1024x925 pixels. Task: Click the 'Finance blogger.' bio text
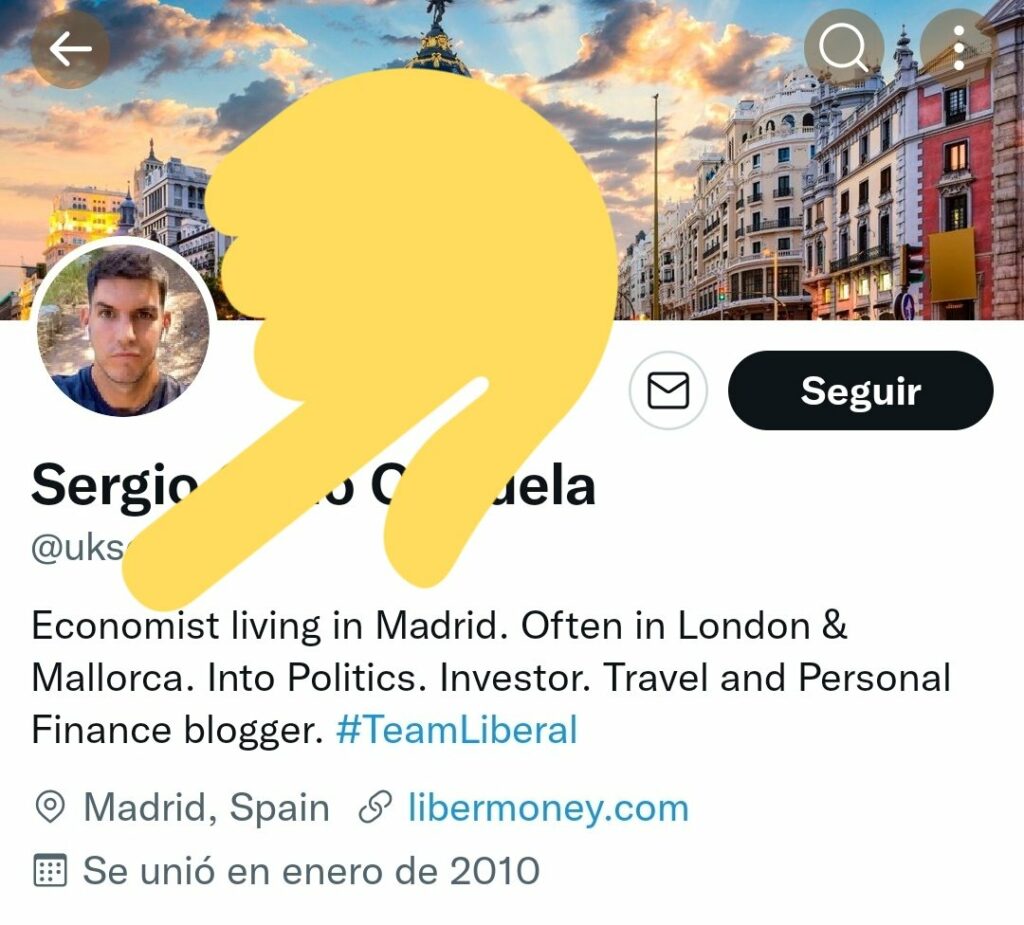[x=178, y=730]
